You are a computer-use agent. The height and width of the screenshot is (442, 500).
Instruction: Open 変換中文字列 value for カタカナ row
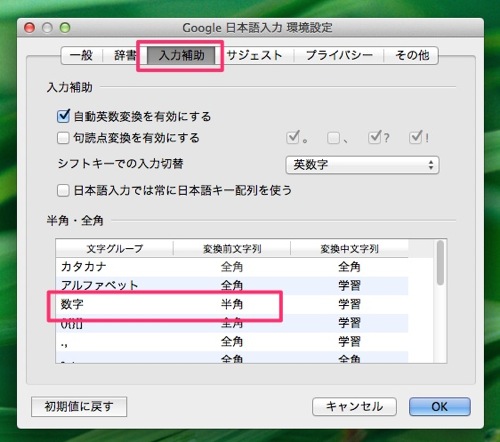[x=349, y=267]
